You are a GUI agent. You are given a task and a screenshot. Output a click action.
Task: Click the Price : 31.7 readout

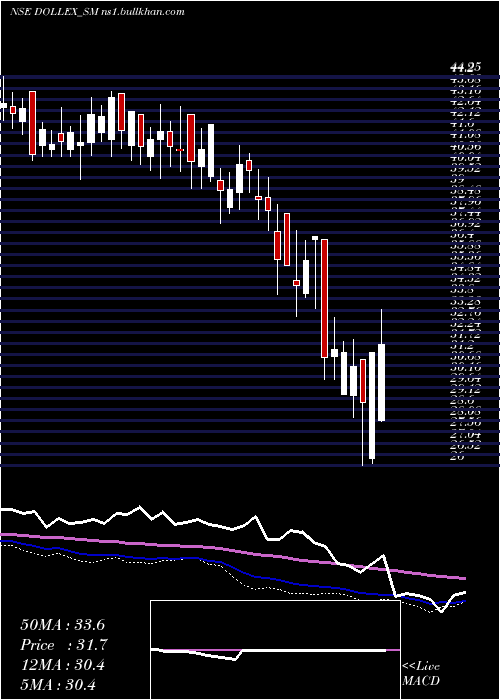[62, 645]
